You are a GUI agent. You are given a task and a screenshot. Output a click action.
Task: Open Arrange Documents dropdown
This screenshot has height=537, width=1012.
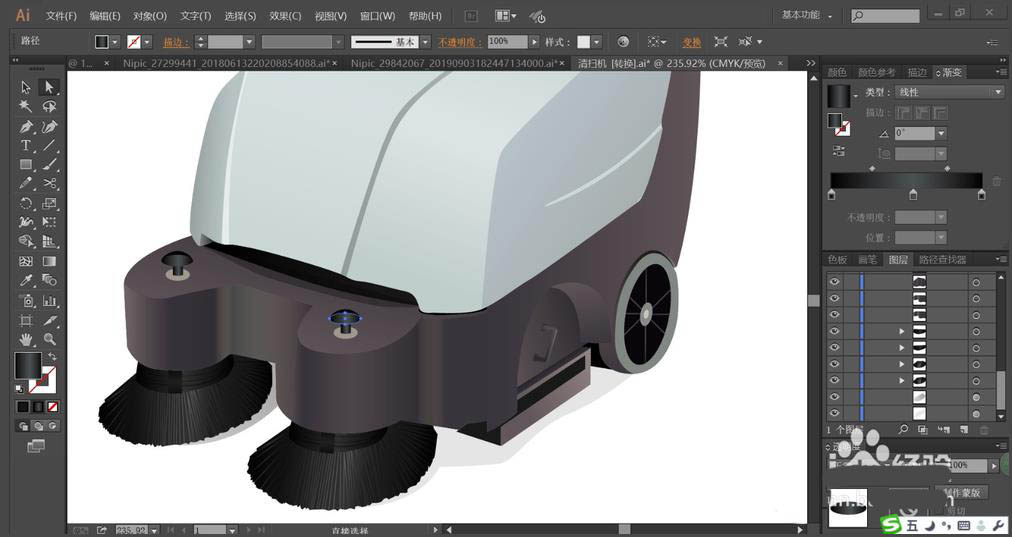505,15
